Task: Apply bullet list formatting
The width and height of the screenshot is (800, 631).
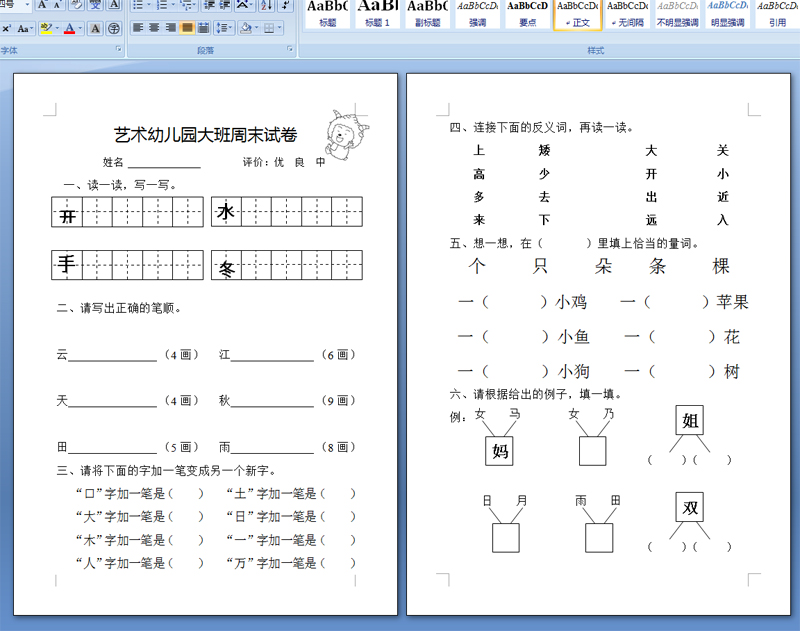Action: point(138,5)
